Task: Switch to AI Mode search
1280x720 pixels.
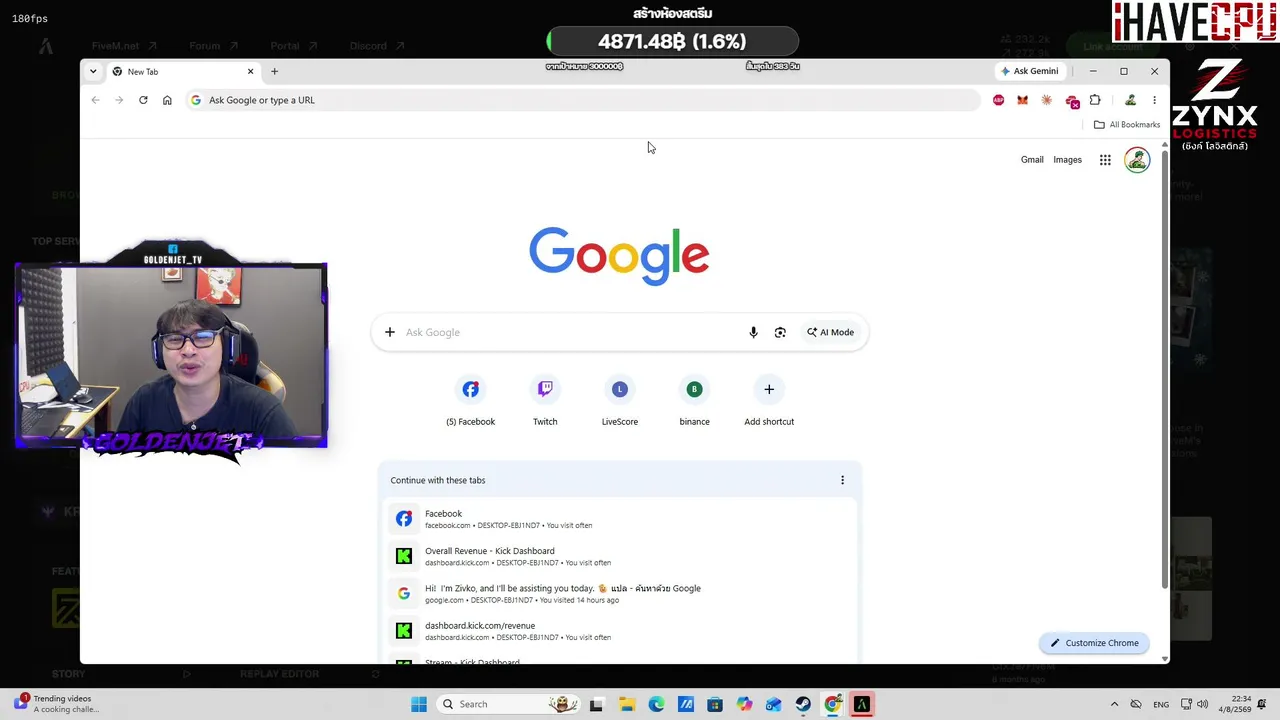Action: 831,332
